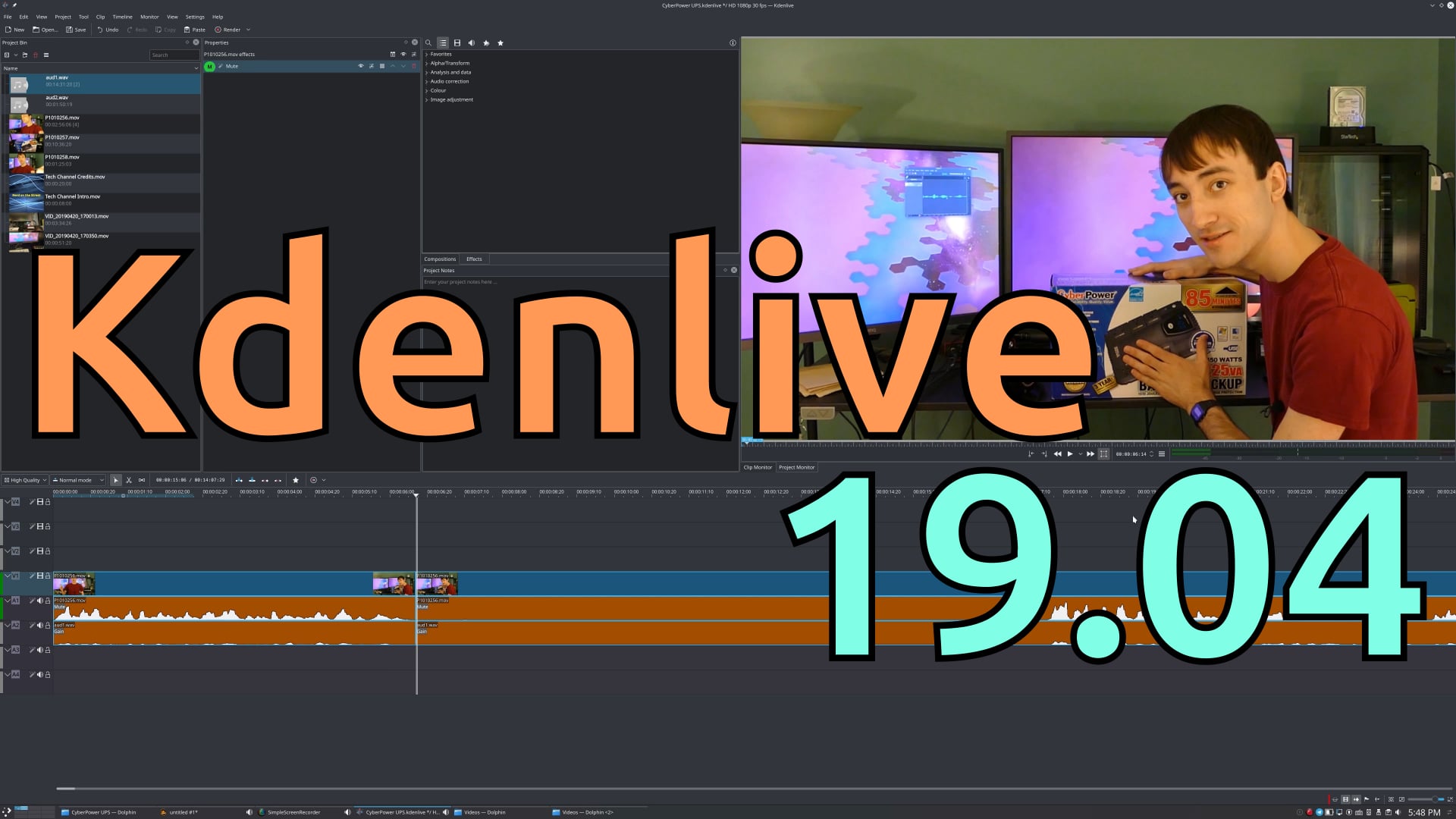Click the Open project button
1456x819 pixels.
[45, 30]
